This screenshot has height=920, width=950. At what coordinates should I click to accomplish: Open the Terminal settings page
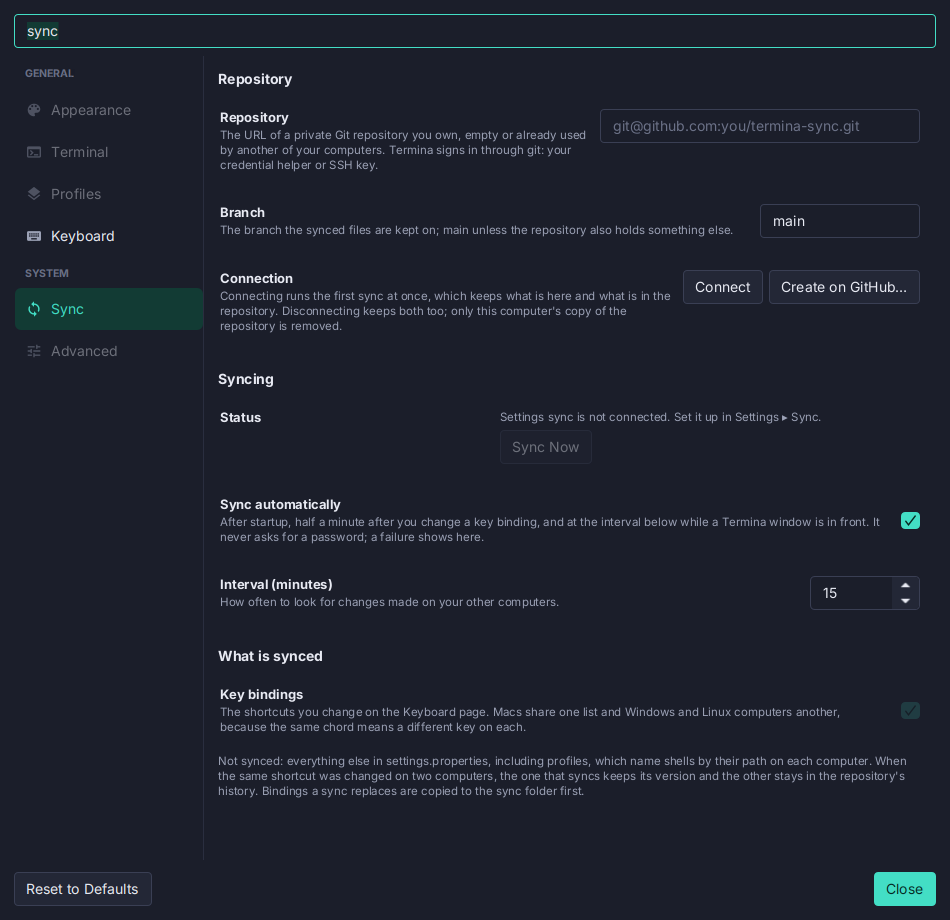point(109,152)
